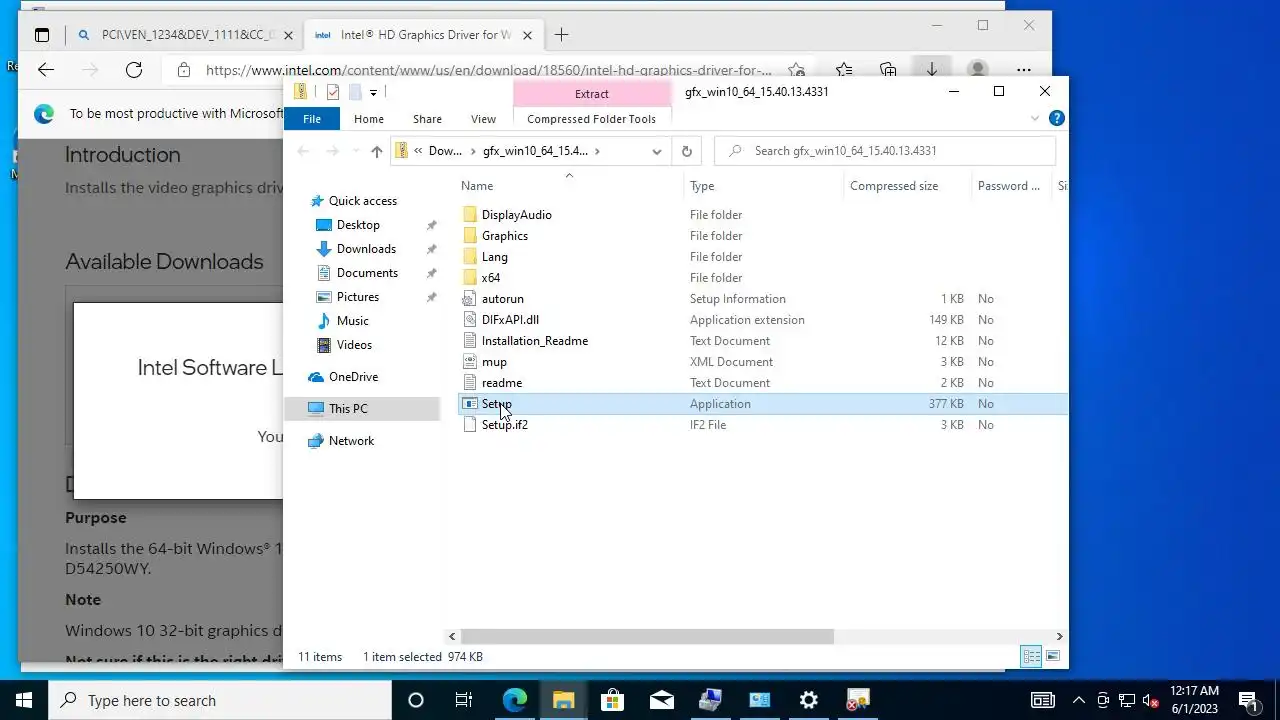Switch to the Share ribbon tab
The width and height of the screenshot is (1280, 720).
pos(427,119)
